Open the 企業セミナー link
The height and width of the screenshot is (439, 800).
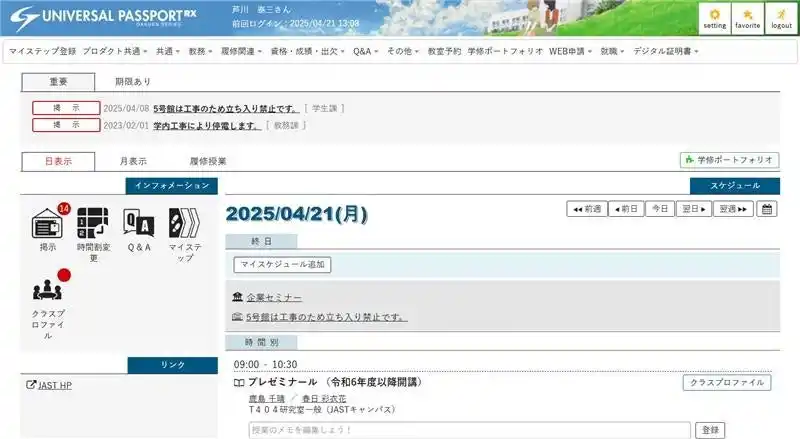[x=274, y=298]
